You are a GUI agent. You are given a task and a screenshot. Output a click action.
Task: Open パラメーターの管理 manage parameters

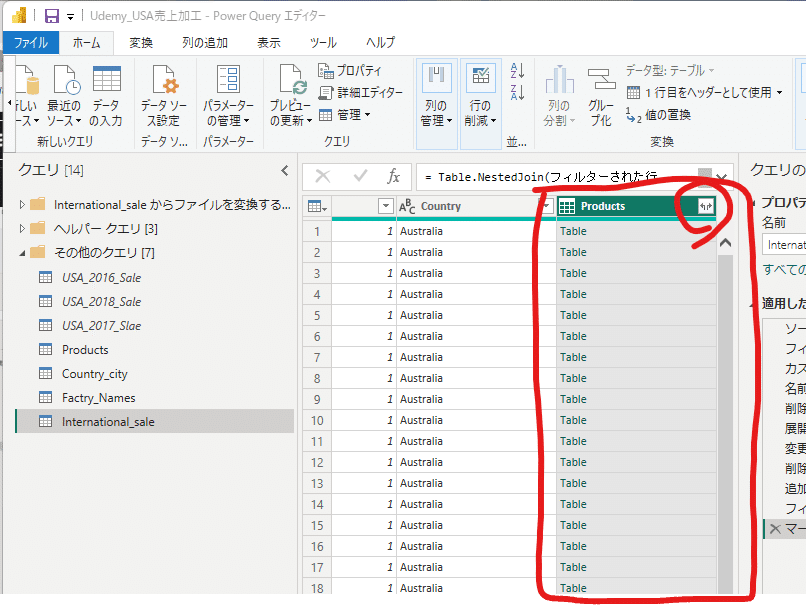[228, 96]
